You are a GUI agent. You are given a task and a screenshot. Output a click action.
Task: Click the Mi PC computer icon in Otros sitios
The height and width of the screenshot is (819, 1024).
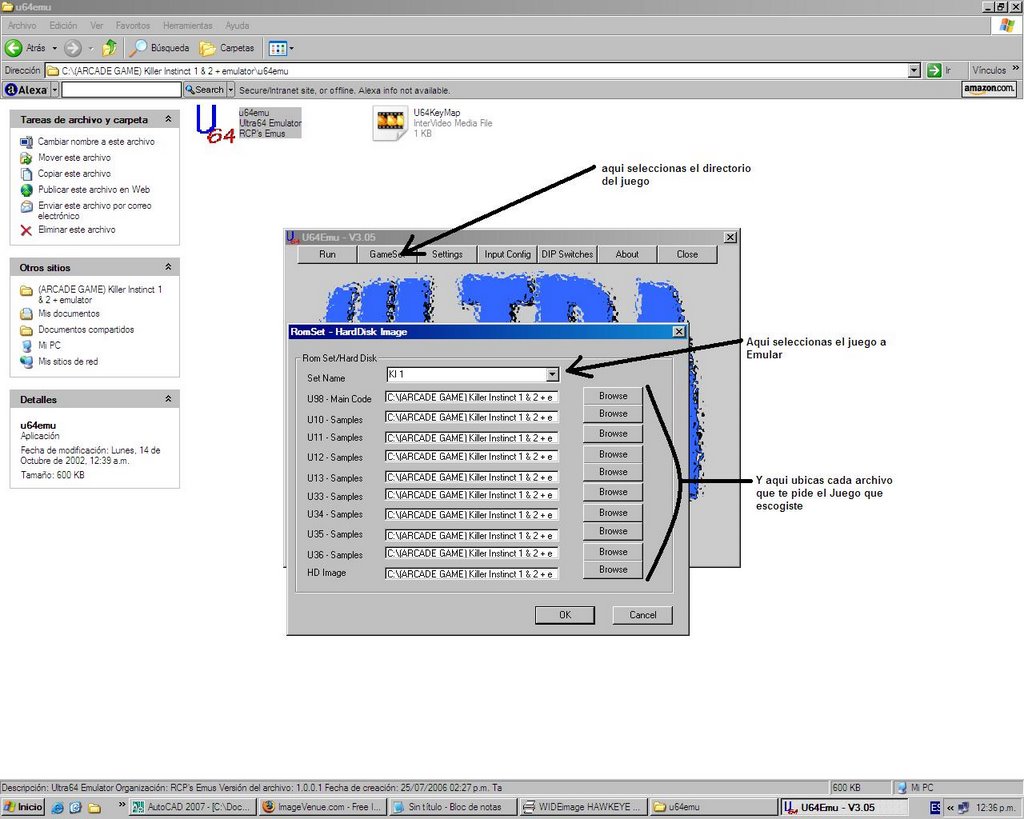tap(26, 345)
